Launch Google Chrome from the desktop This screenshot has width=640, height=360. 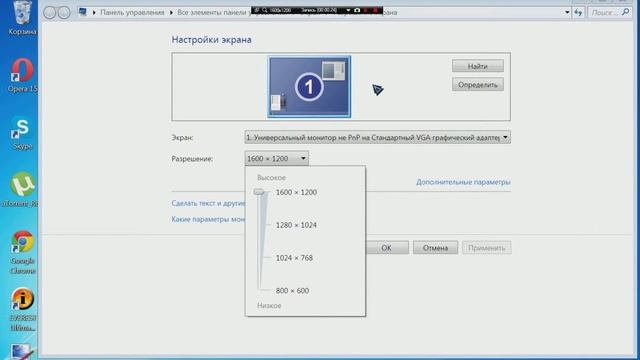(22, 252)
